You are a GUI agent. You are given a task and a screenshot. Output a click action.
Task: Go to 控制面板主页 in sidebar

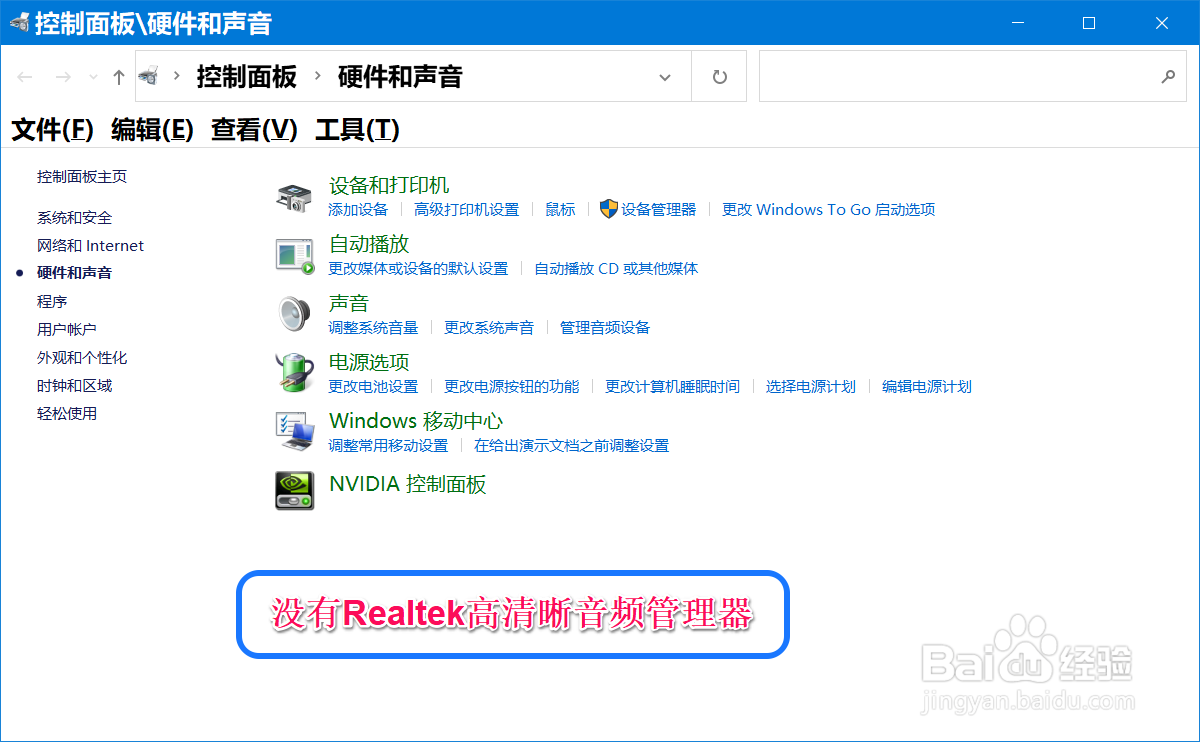coord(82,177)
